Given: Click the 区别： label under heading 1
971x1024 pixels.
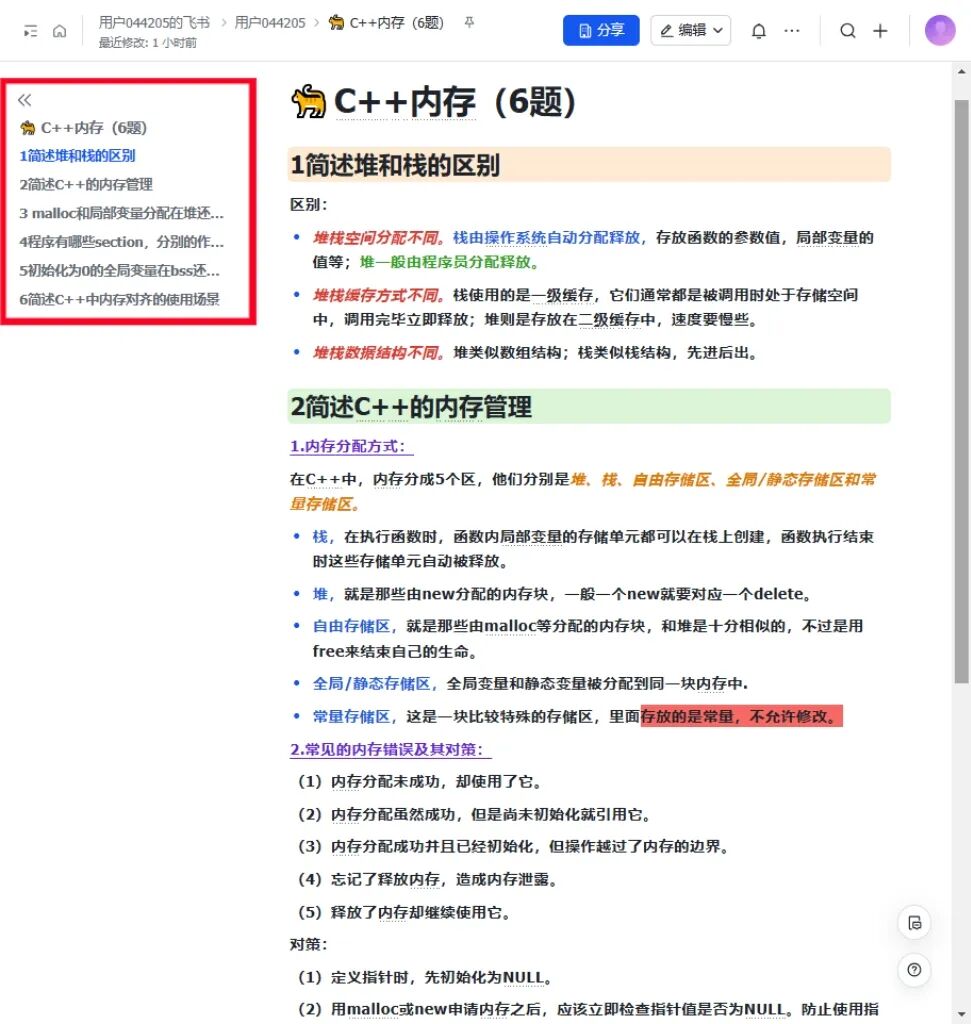Looking at the screenshot, I should point(310,204).
